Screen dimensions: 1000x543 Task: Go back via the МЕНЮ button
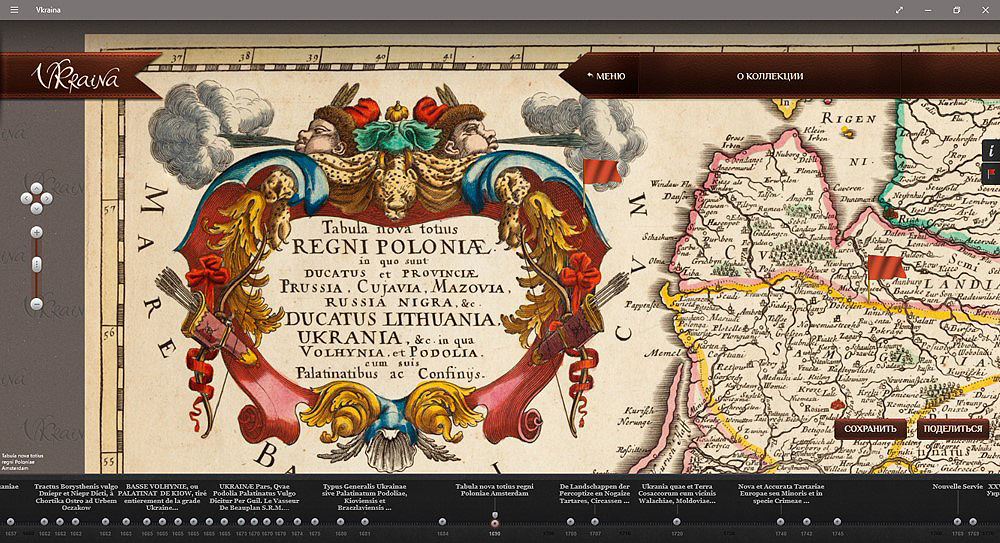606,76
